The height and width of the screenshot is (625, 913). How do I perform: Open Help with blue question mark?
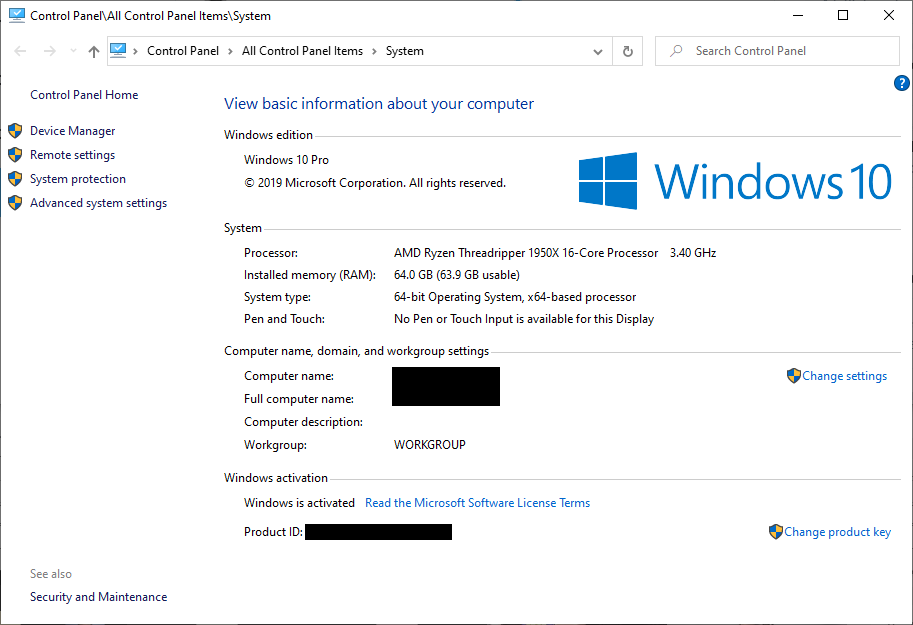point(901,83)
